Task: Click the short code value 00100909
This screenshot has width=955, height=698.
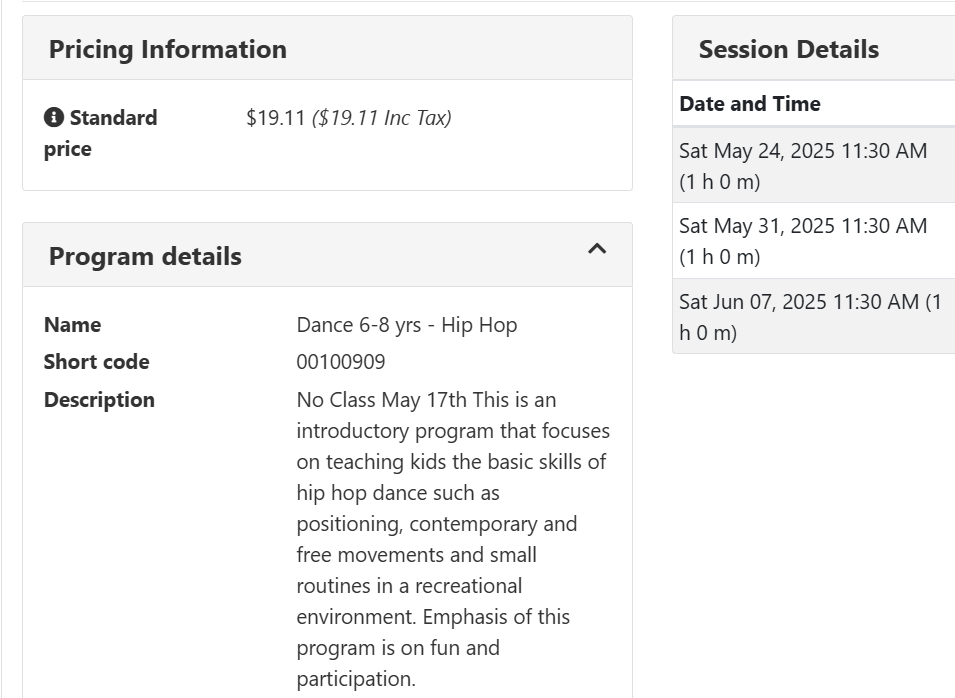Action: pos(340,362)
